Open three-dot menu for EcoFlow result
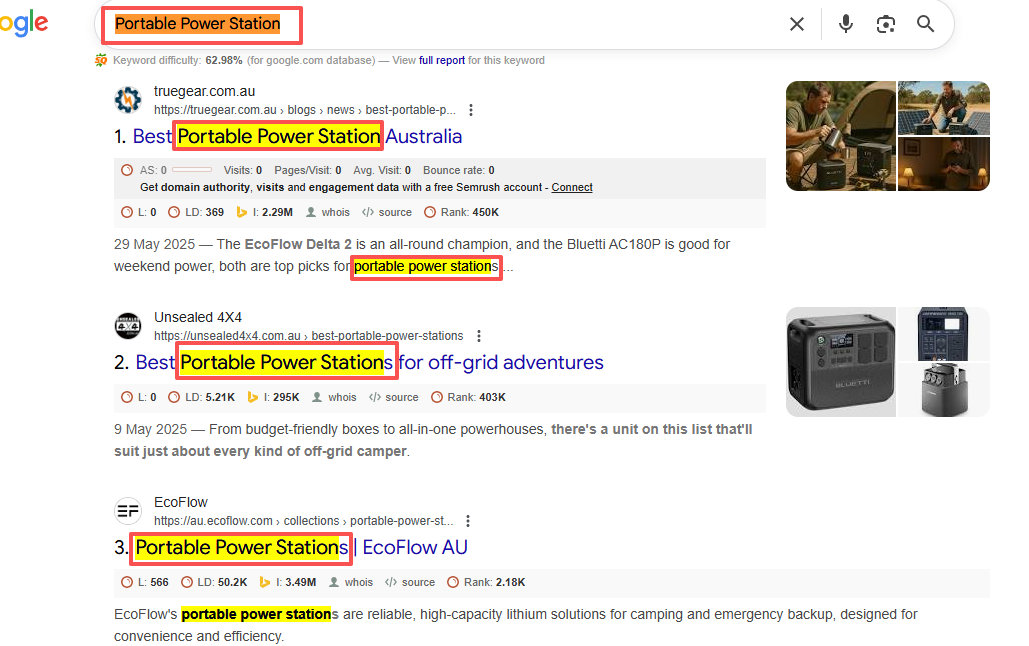This screenshot has height=646, width=1029. tap(468, 521)
